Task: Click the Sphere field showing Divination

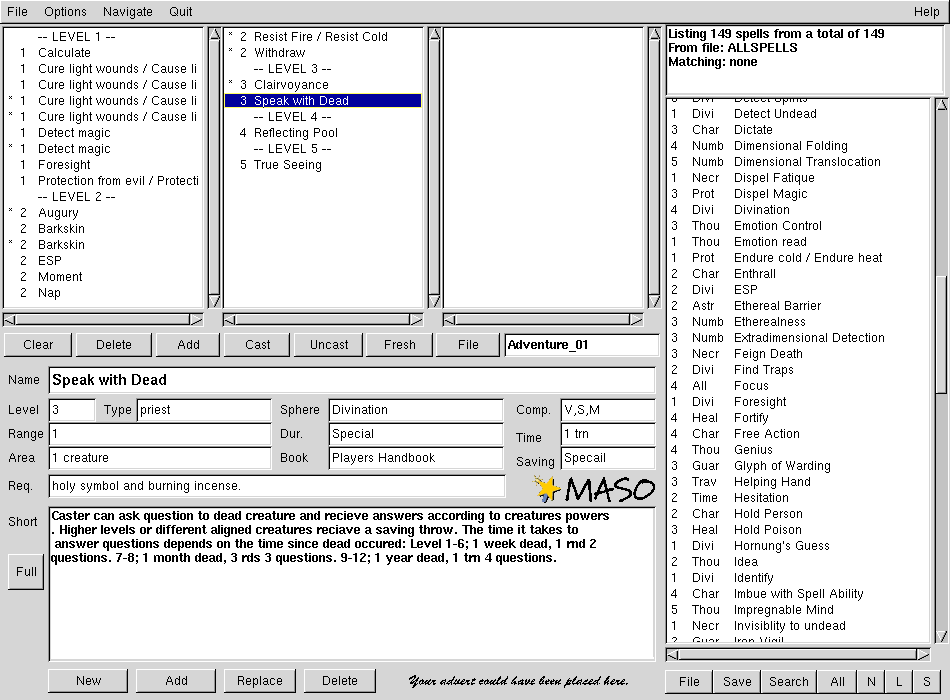Action: click(x=415, y=410)
